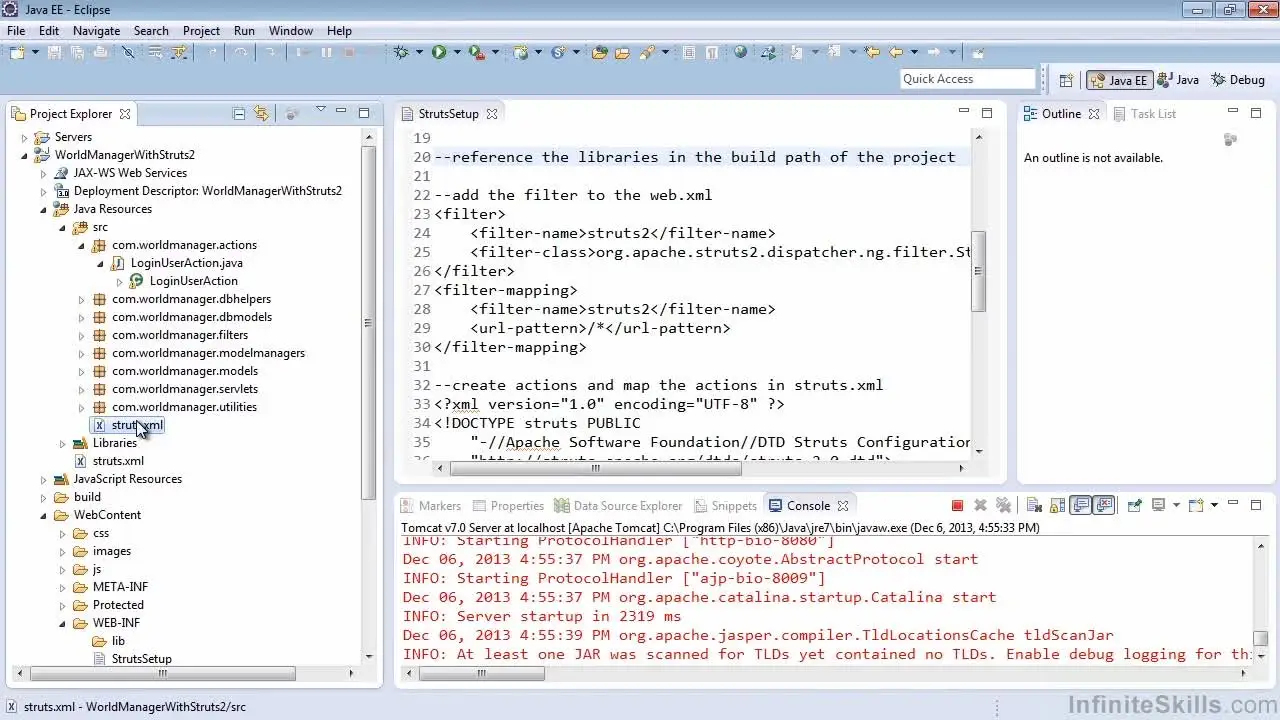Click the Quick Access search field
The width and height of the screenshot is (1280, 720).
tap(967, 79)
